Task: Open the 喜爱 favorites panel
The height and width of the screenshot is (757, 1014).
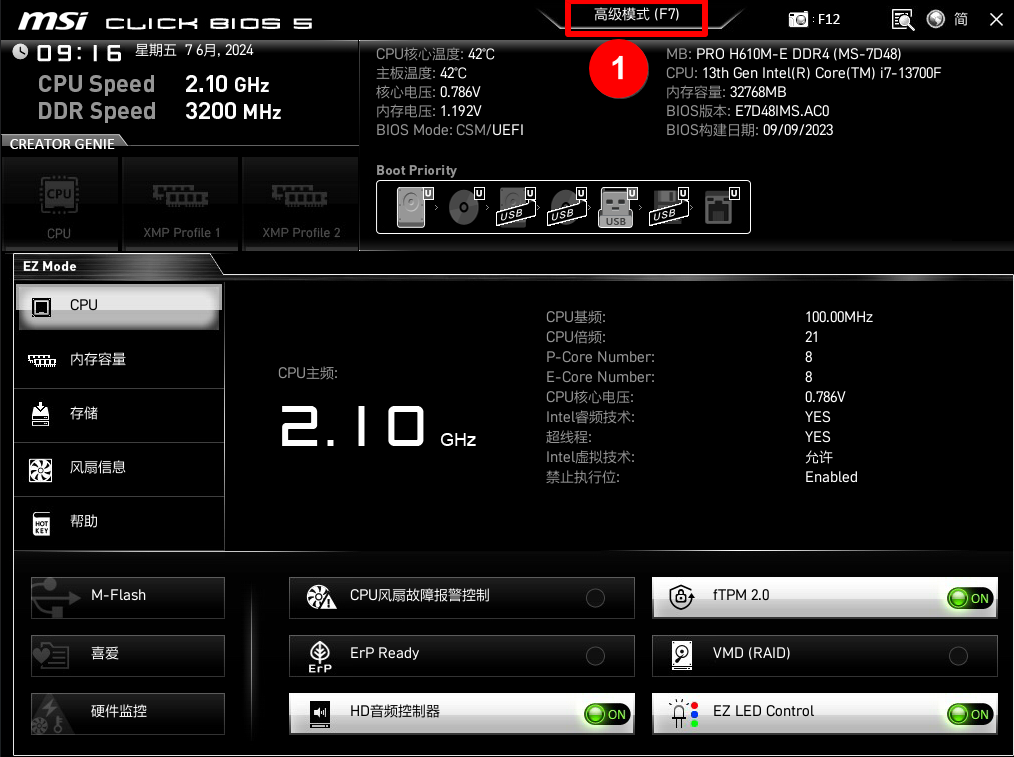Action: click(x=127, y=655)
